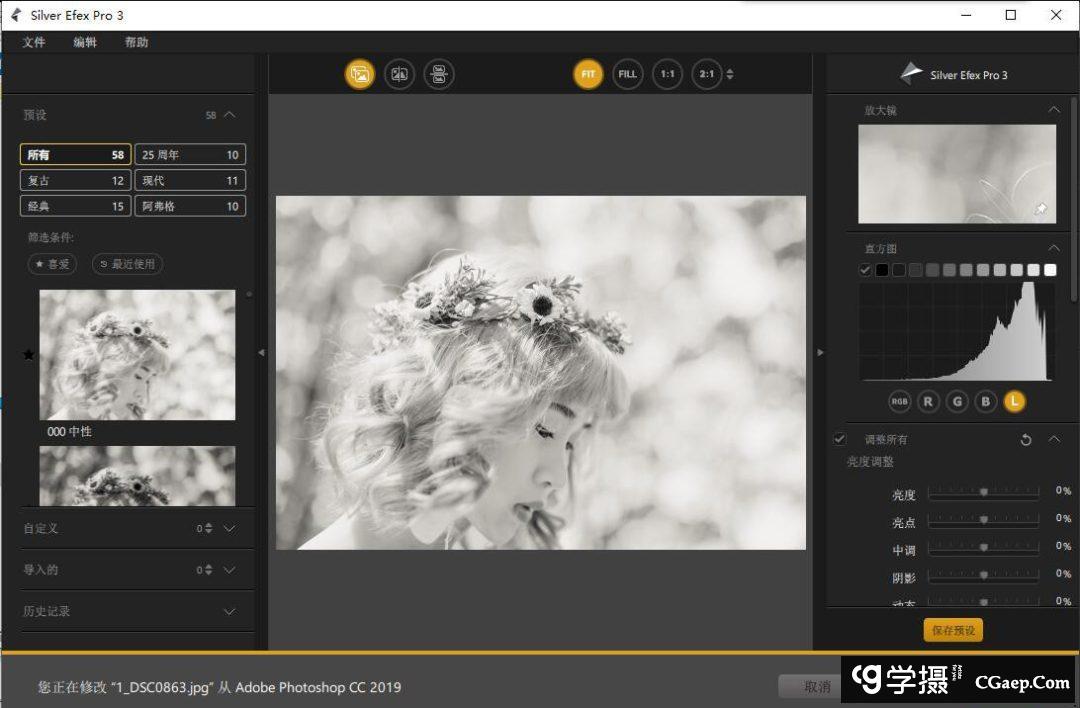This screenshot has height=708, width=1080.
Task: Select the single image preview mode icon
Action: [360, 74]
